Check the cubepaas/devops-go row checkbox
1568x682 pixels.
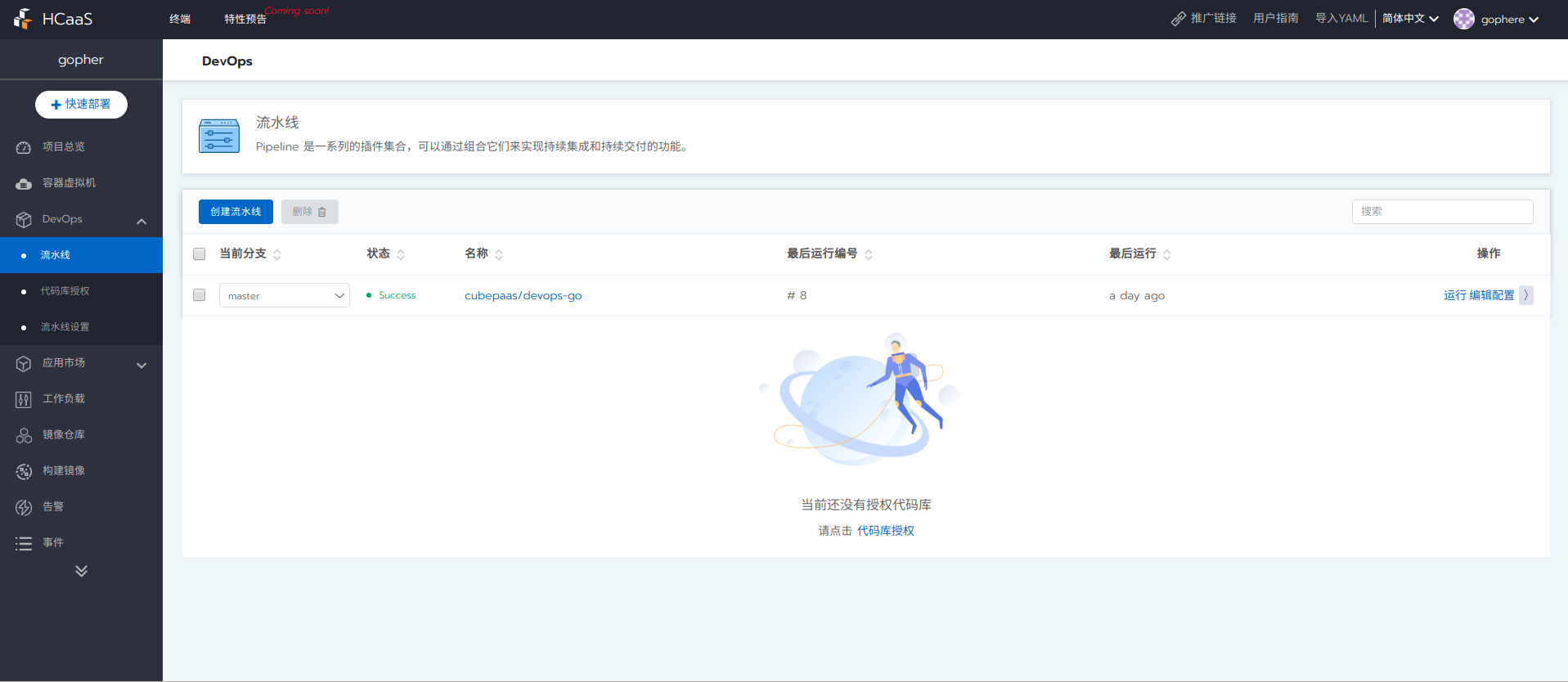click(199, 295)
